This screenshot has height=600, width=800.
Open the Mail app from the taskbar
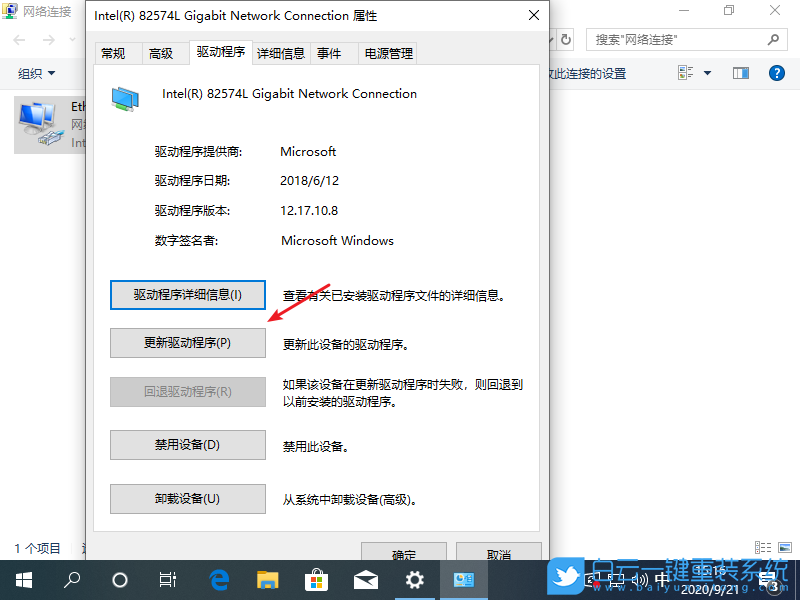click(365, 580)
